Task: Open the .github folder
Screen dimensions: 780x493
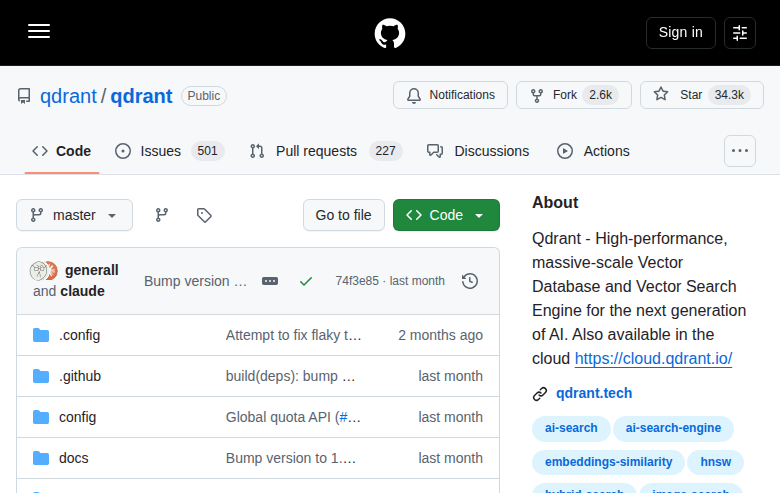Action: tap(80, 376)
